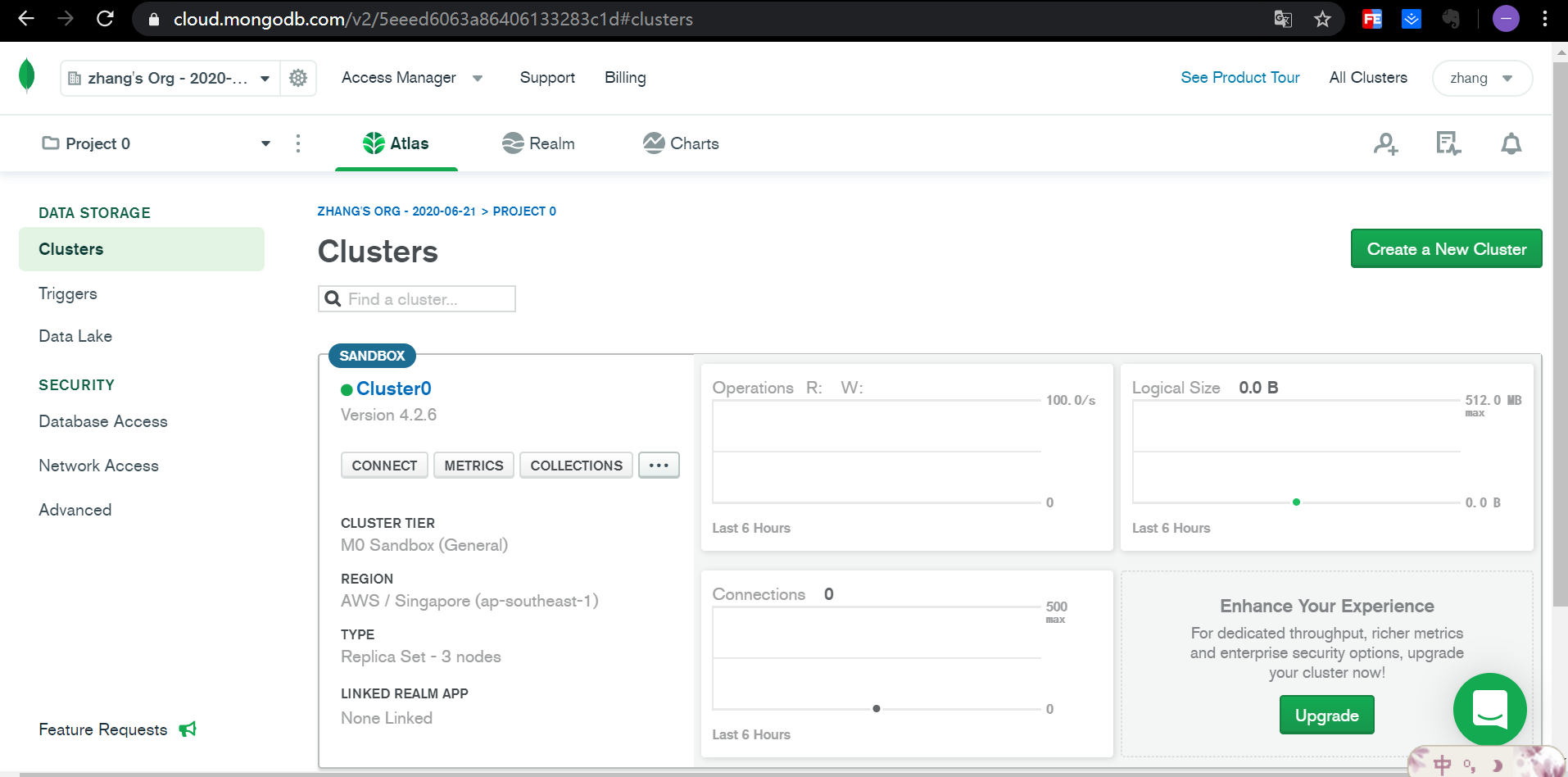This screenshot has width=1568, height=777.
Task: Click the Feature Requests megaphone icon
Action: (188, 729)
